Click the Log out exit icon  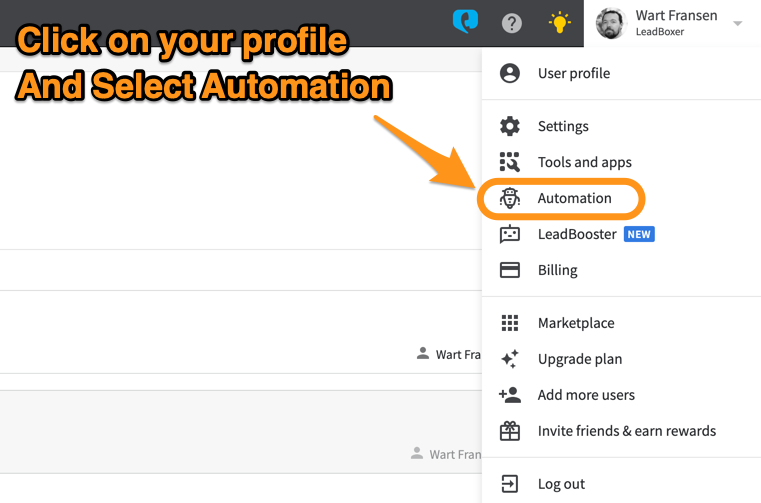pyautogui.click(x=510, y=484)
